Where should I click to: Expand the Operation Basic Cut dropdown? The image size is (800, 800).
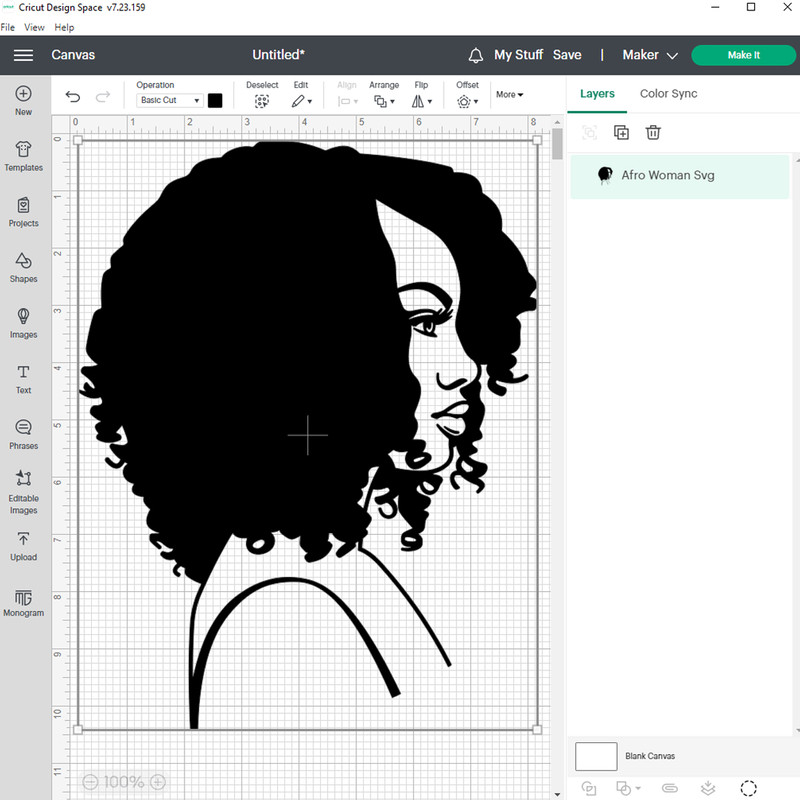coord(169,101)
